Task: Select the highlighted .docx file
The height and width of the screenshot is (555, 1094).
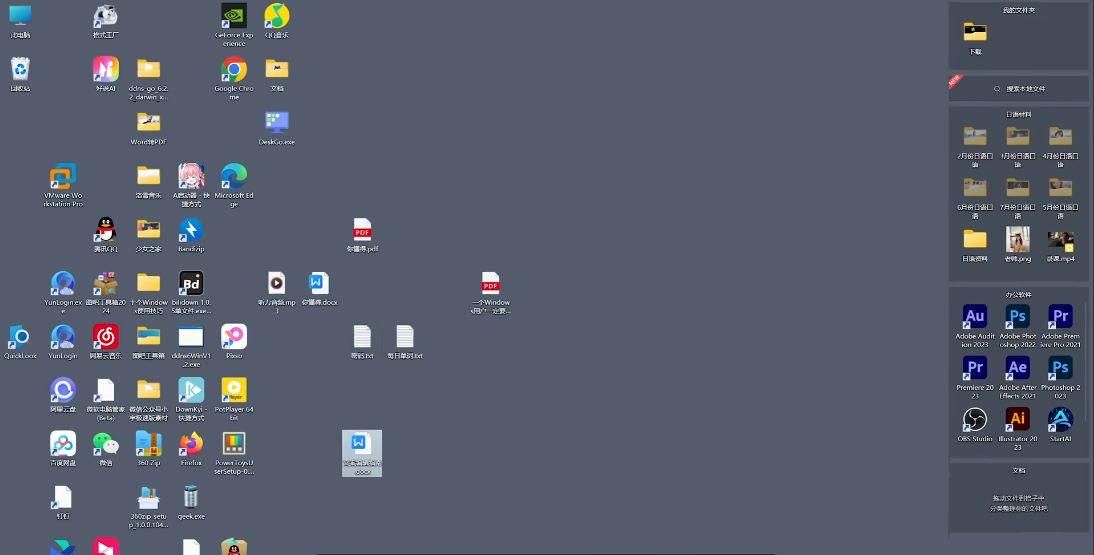Action: [x=362, y=453]
